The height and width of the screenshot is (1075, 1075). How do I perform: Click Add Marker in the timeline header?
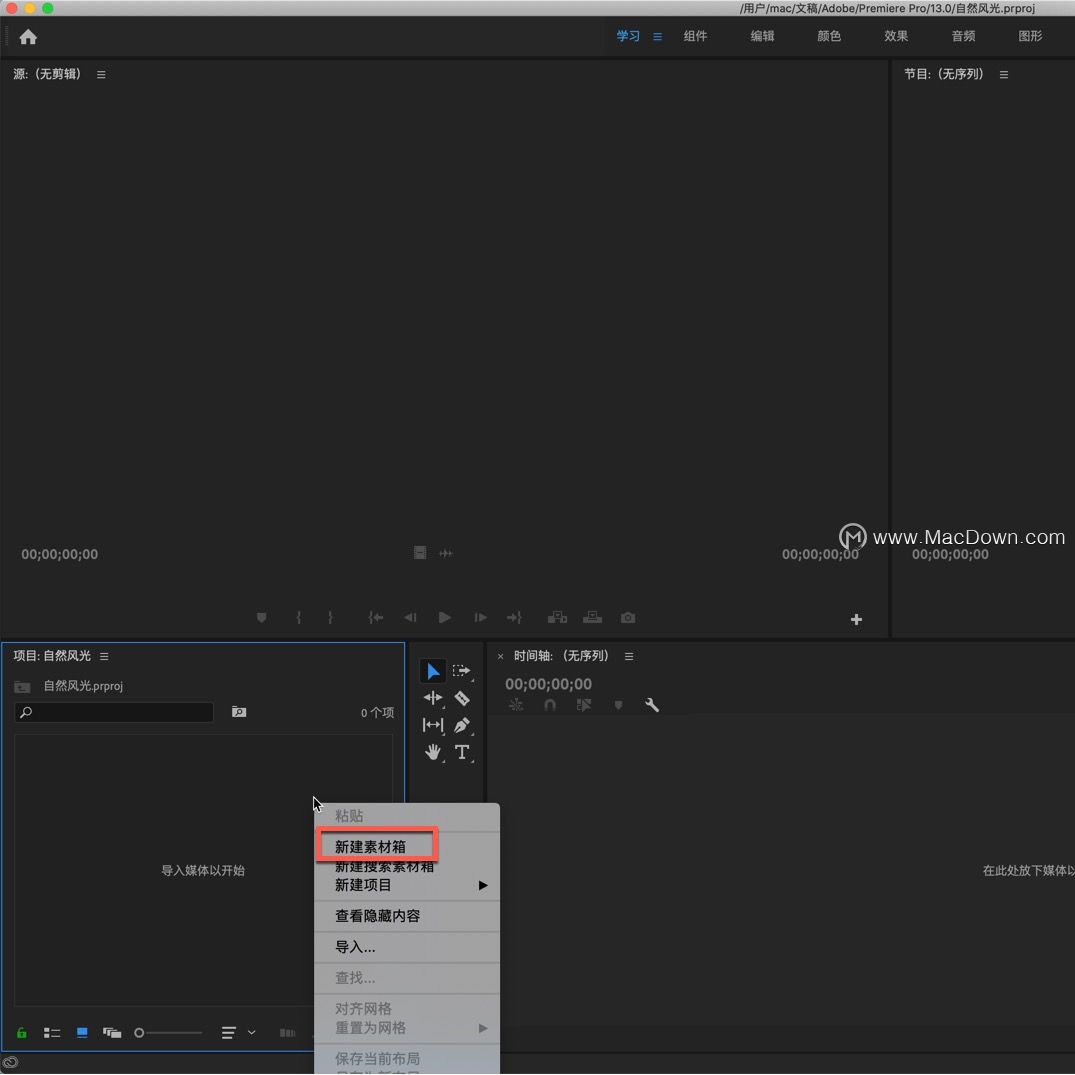click(x=618, y=705)
